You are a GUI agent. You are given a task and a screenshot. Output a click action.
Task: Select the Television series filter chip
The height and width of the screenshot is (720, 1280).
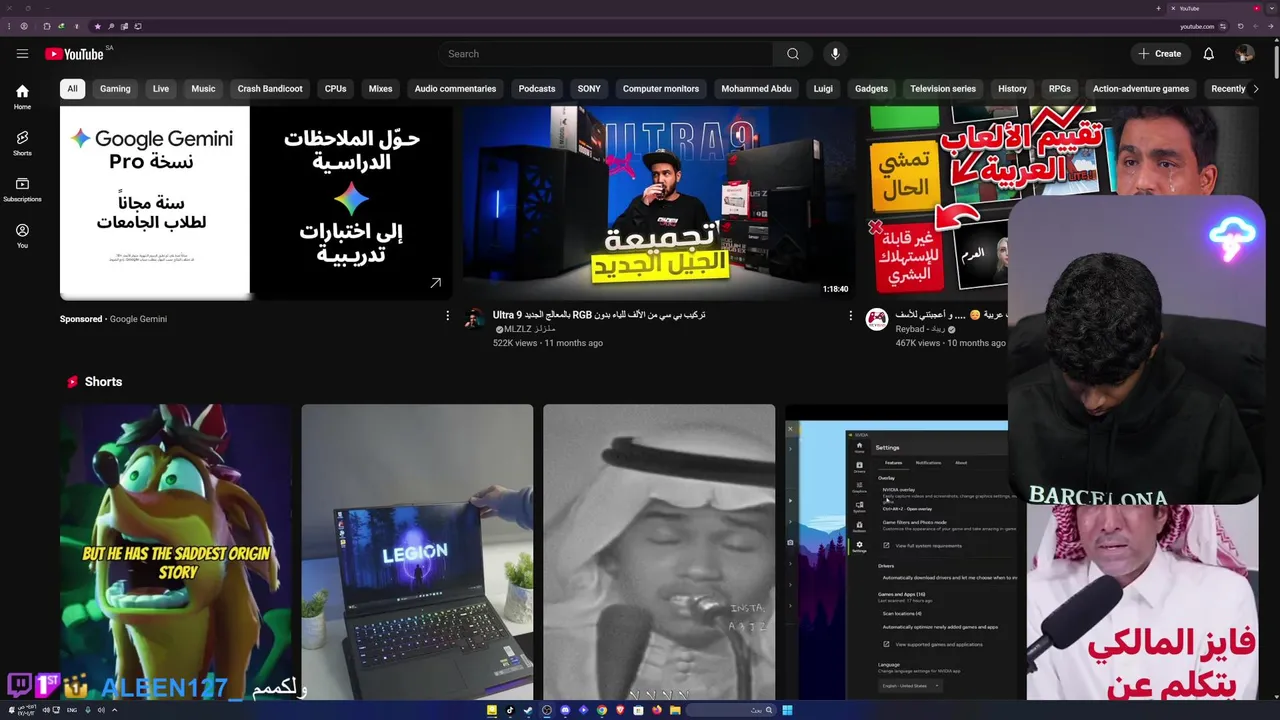(x=943, y=89)
